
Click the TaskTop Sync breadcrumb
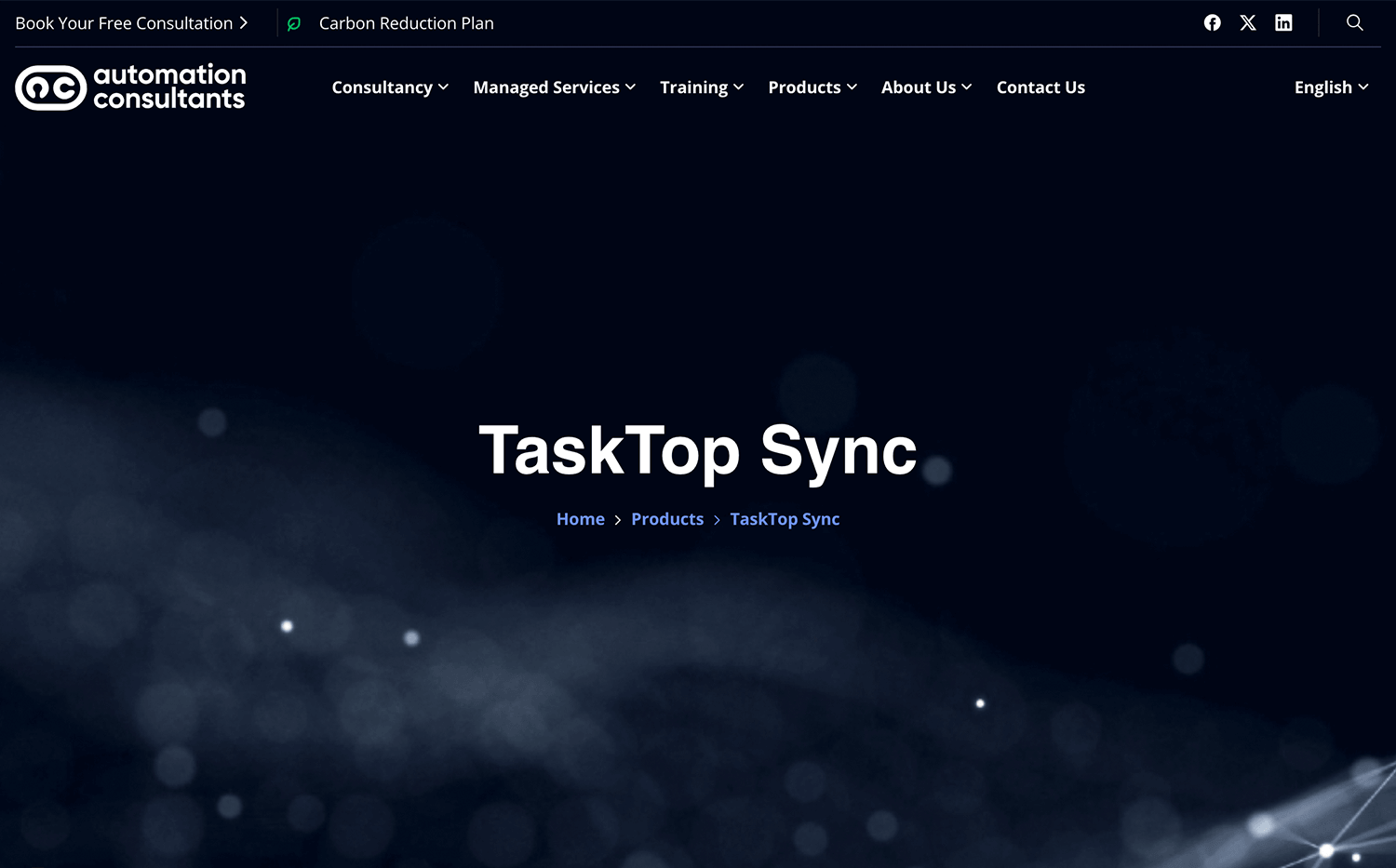tap(785, 519)
